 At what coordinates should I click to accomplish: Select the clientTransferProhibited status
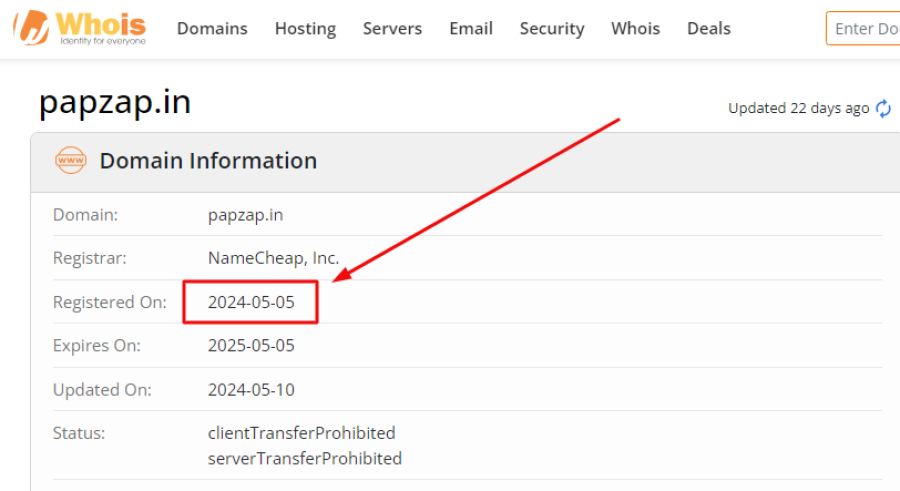(x=301, y=433)
